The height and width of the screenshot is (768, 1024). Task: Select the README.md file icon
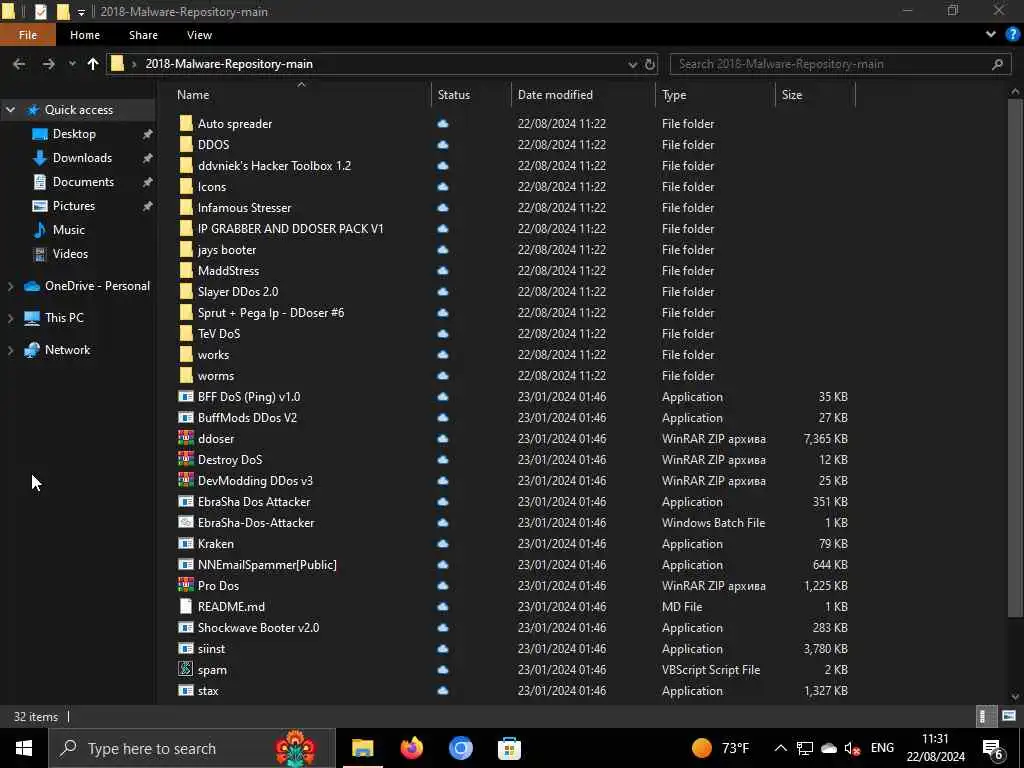point(186,606)
